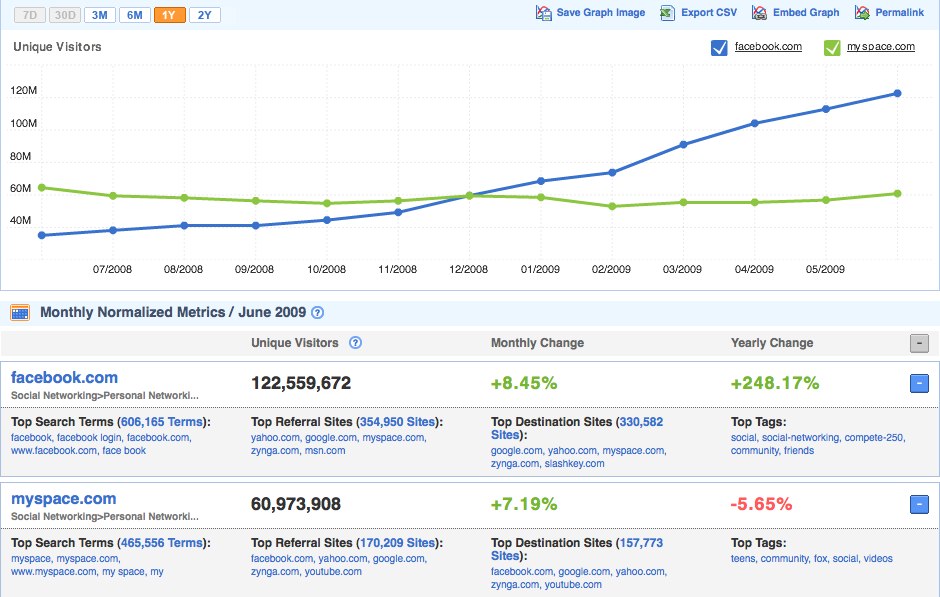This screenshot has width=940, height=597.
Task: Open myspace's 170,209 Sites referral link
Action: pyautogui.click(x=397, y=543)
